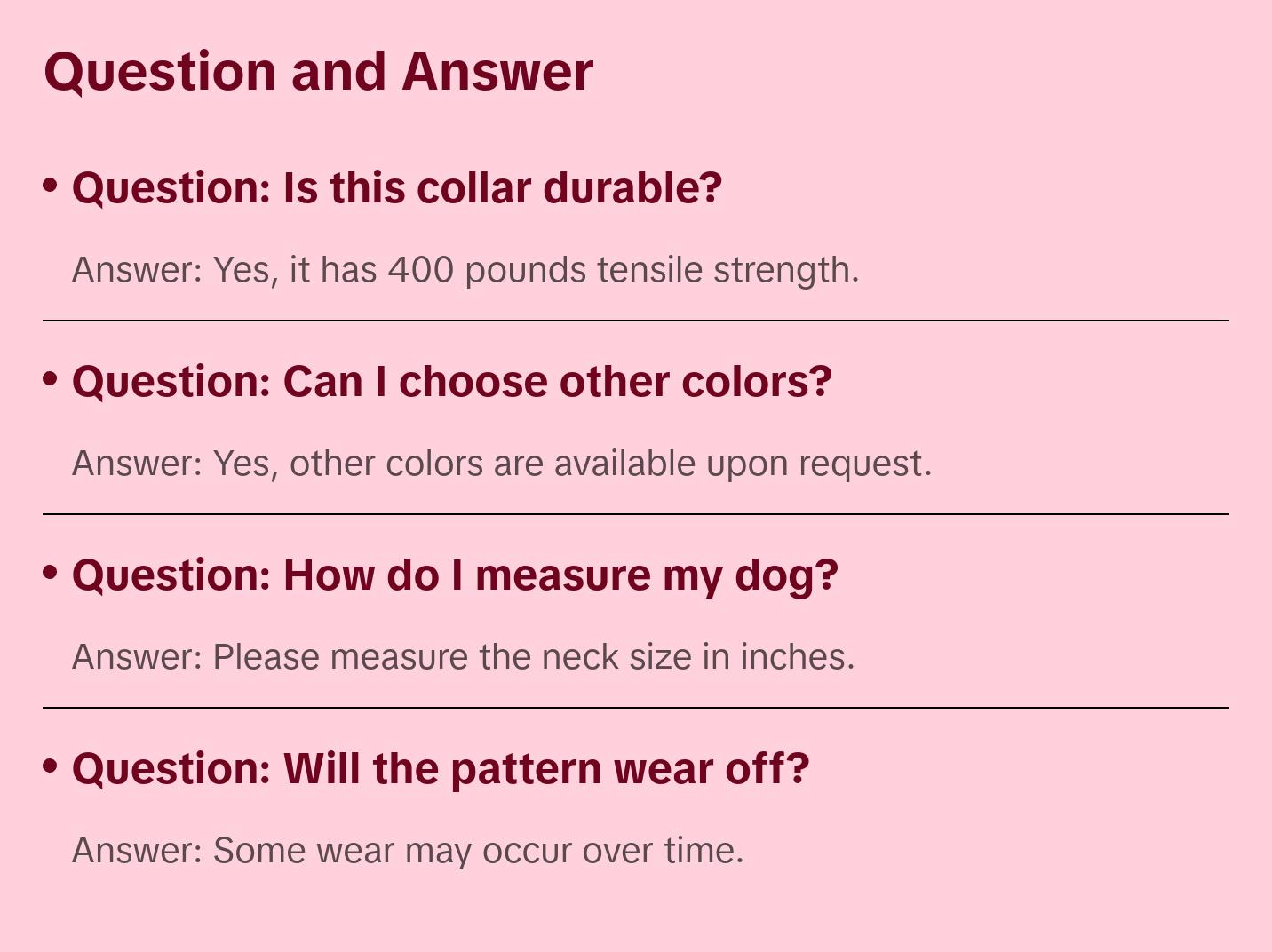This screenshot has width=1272, height=952.
Task: Click the bullet beside the collar durable question
Action: point(51,186)
